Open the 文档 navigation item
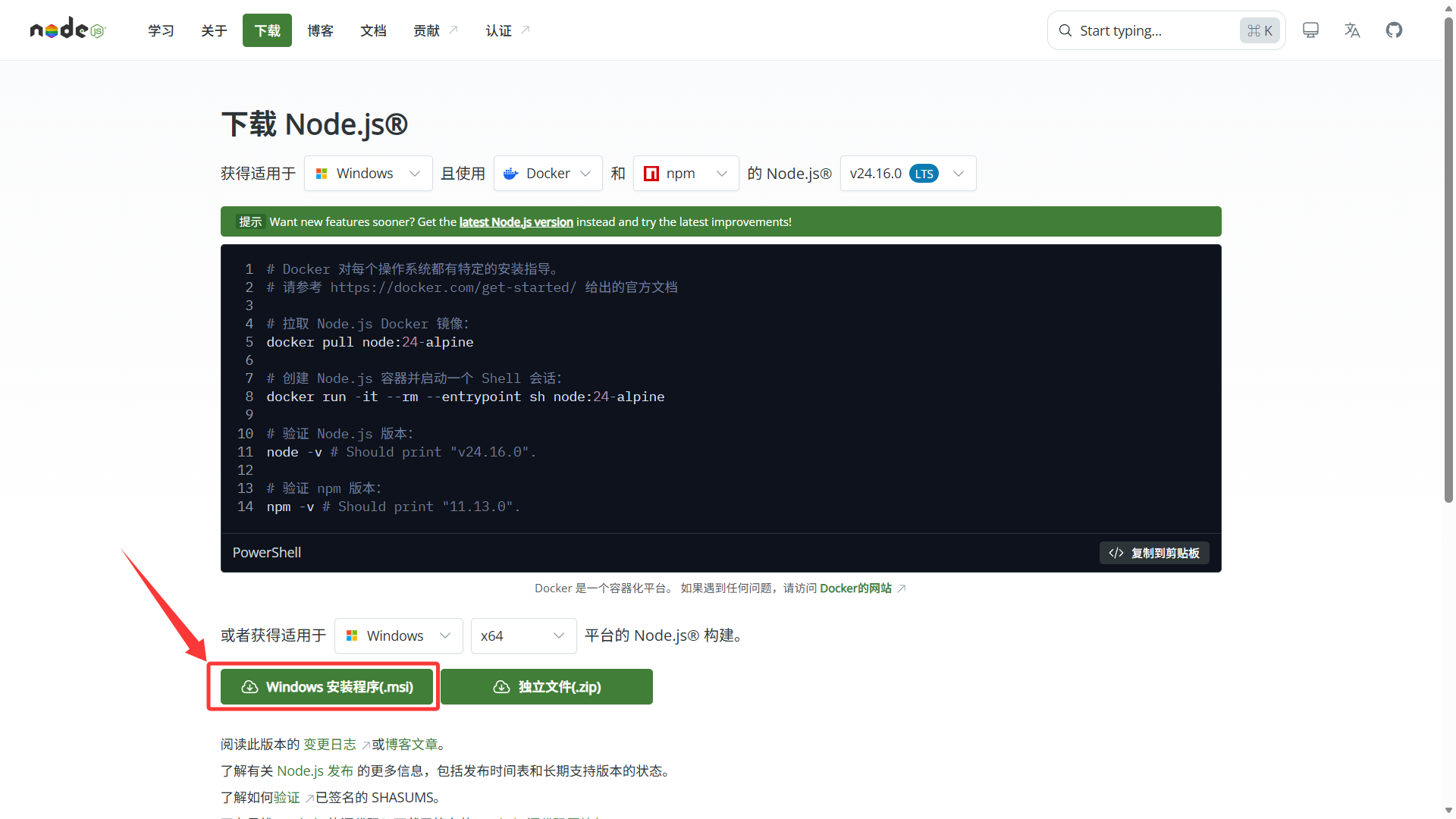Screen dimensions: 1456x819 373,30
